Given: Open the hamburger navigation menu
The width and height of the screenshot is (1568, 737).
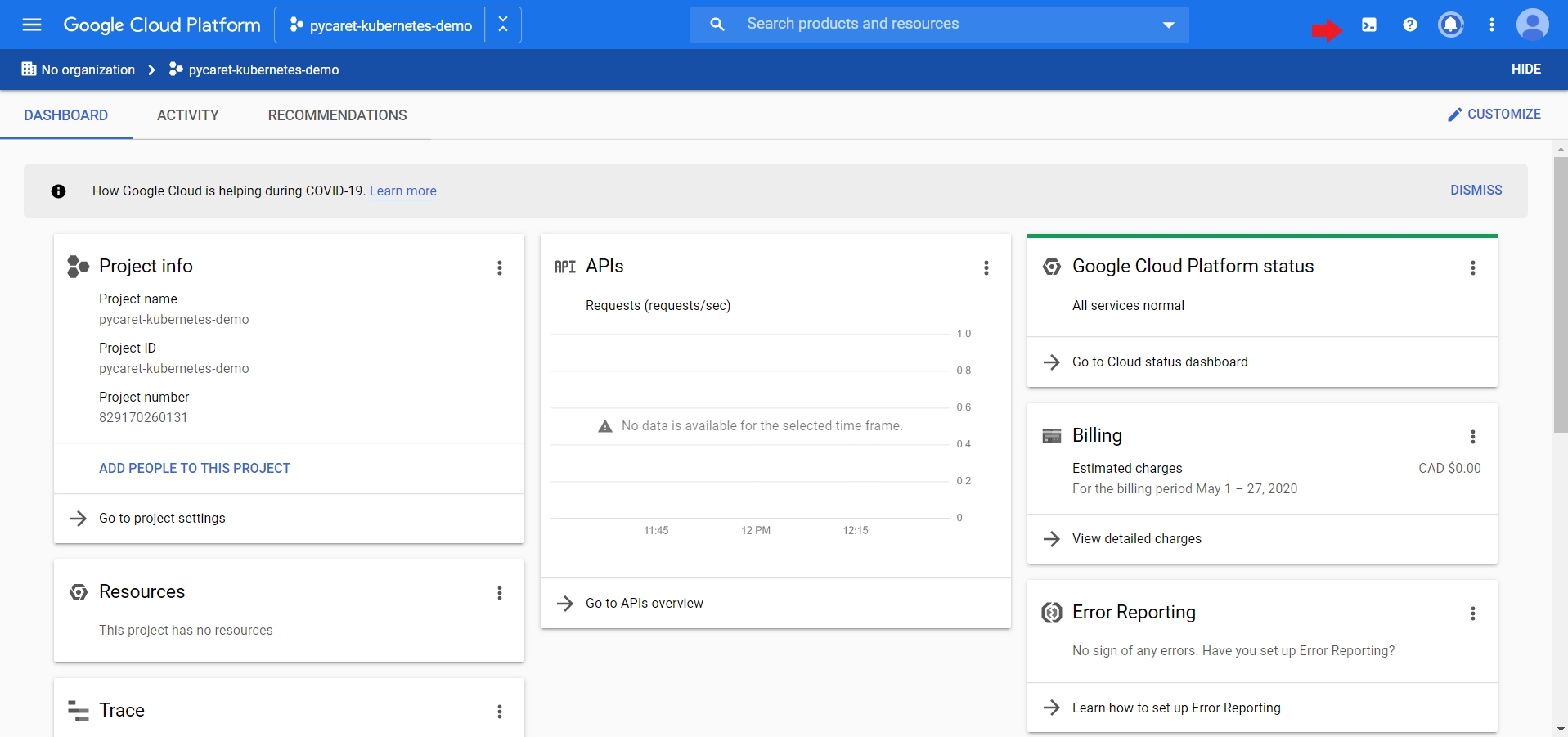Looking at the screenshot, I should [x=32, y=25].
